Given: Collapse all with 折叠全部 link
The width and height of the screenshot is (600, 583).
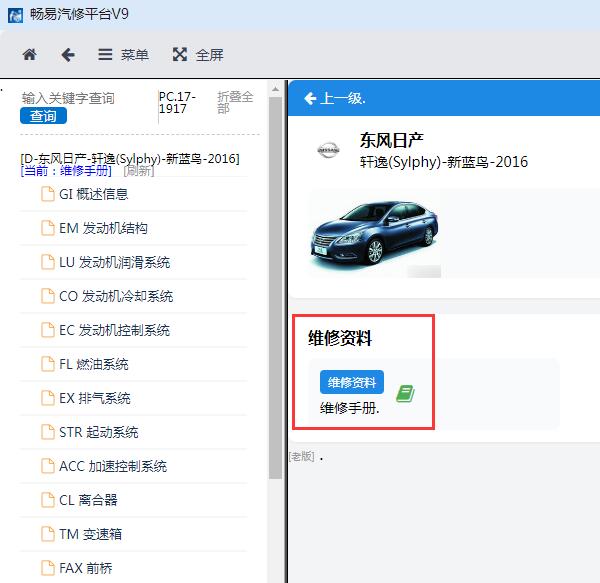Looking at the screenshot, I should [235, 102].
